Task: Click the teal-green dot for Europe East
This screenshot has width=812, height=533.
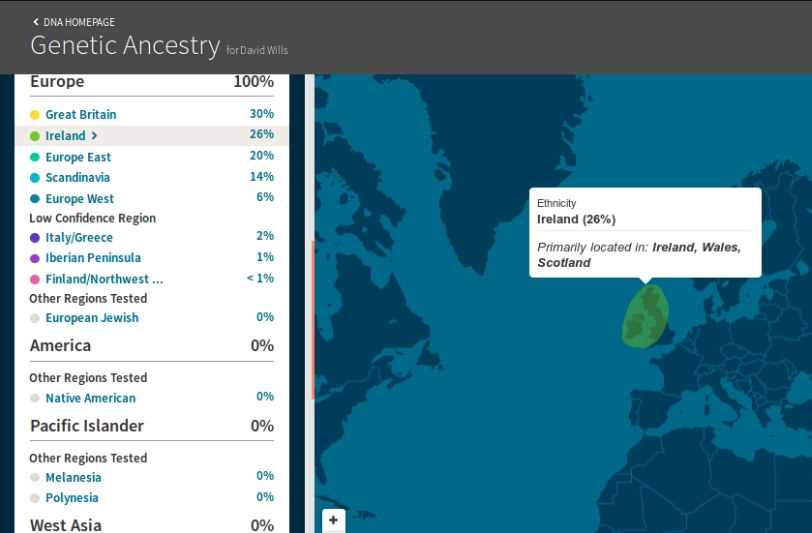Action: point(35,157)
